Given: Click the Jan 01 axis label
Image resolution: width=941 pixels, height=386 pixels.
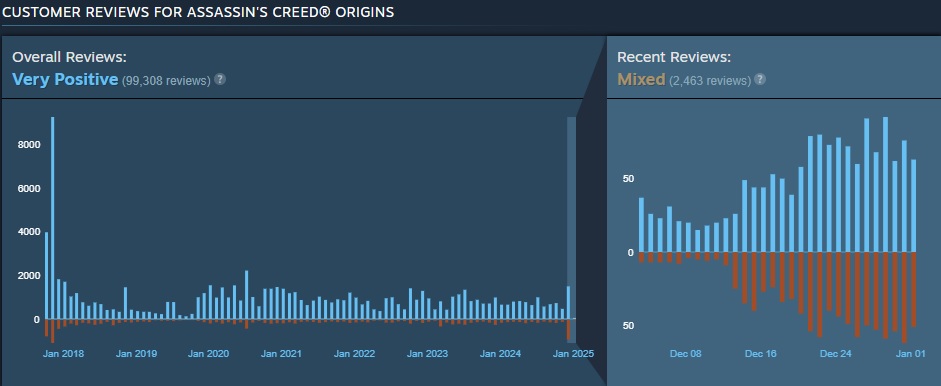Looking at the screenshot, I should pos(910,354).
